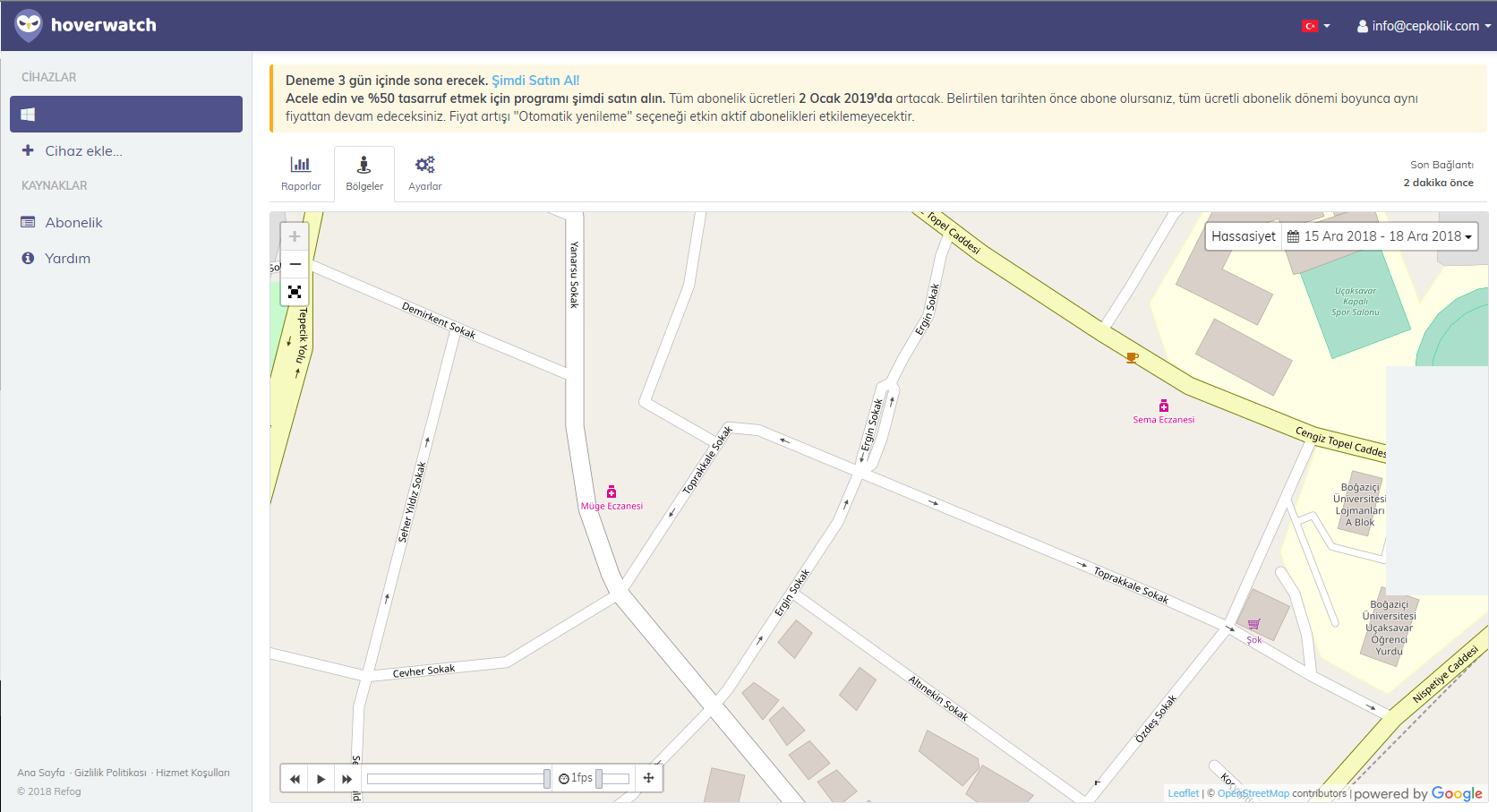Zoom in on the map
Viewport: 1497px width, 812px height.
tap(295, 237)
